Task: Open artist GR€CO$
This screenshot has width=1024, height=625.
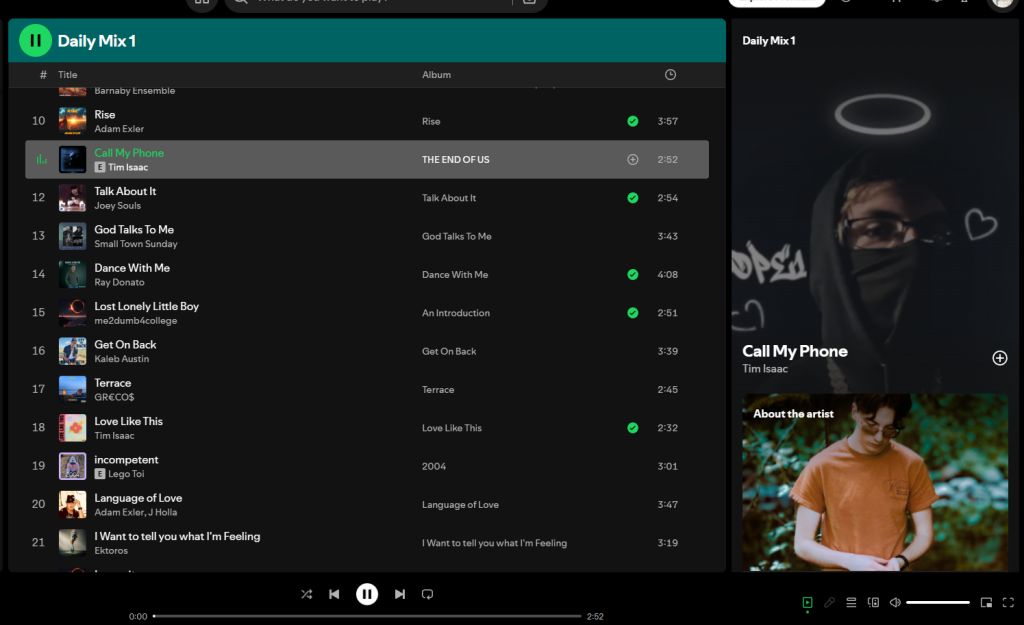Action: tap(114, 397)
